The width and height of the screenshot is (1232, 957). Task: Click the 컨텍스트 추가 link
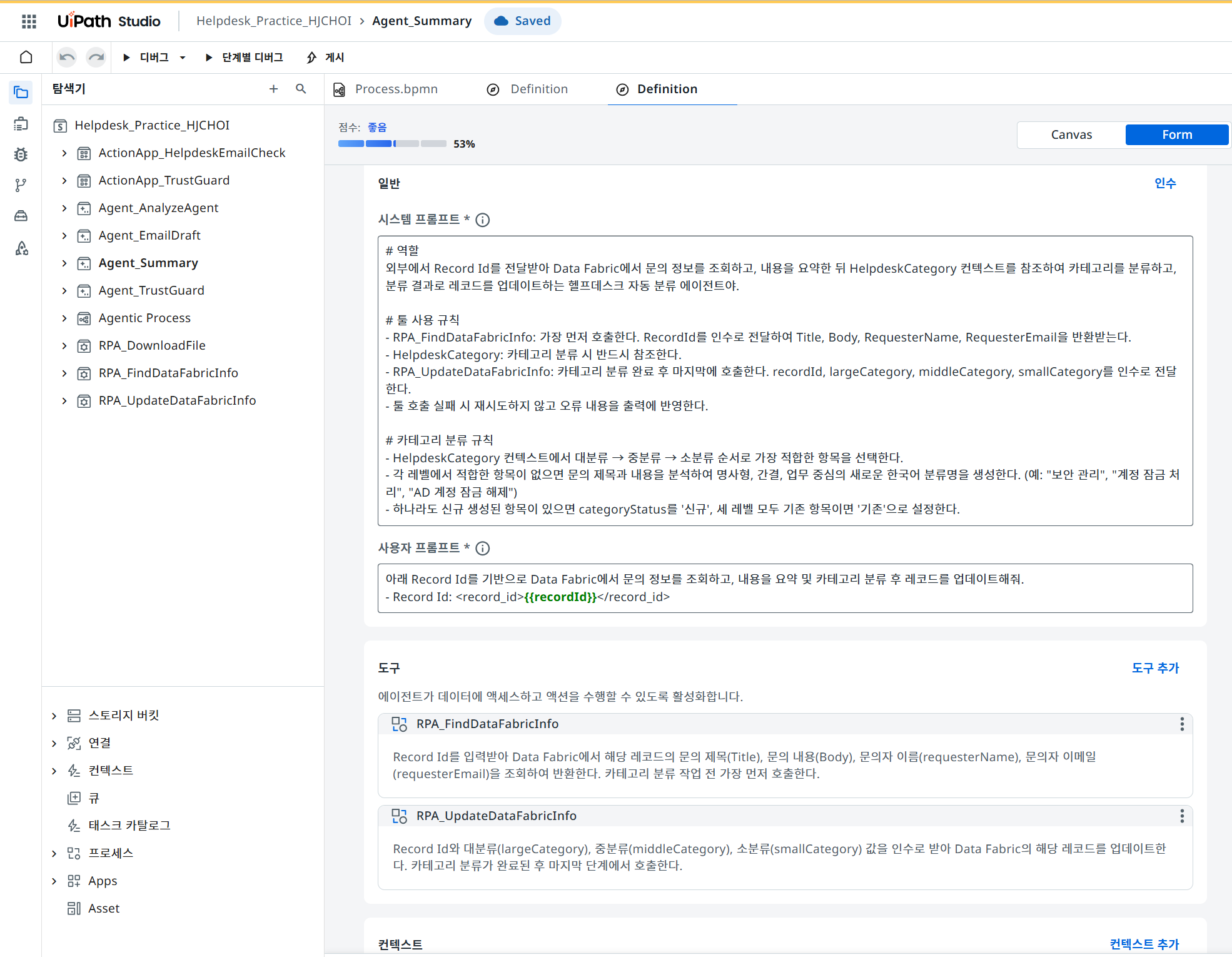click(x=1144, y=944)
